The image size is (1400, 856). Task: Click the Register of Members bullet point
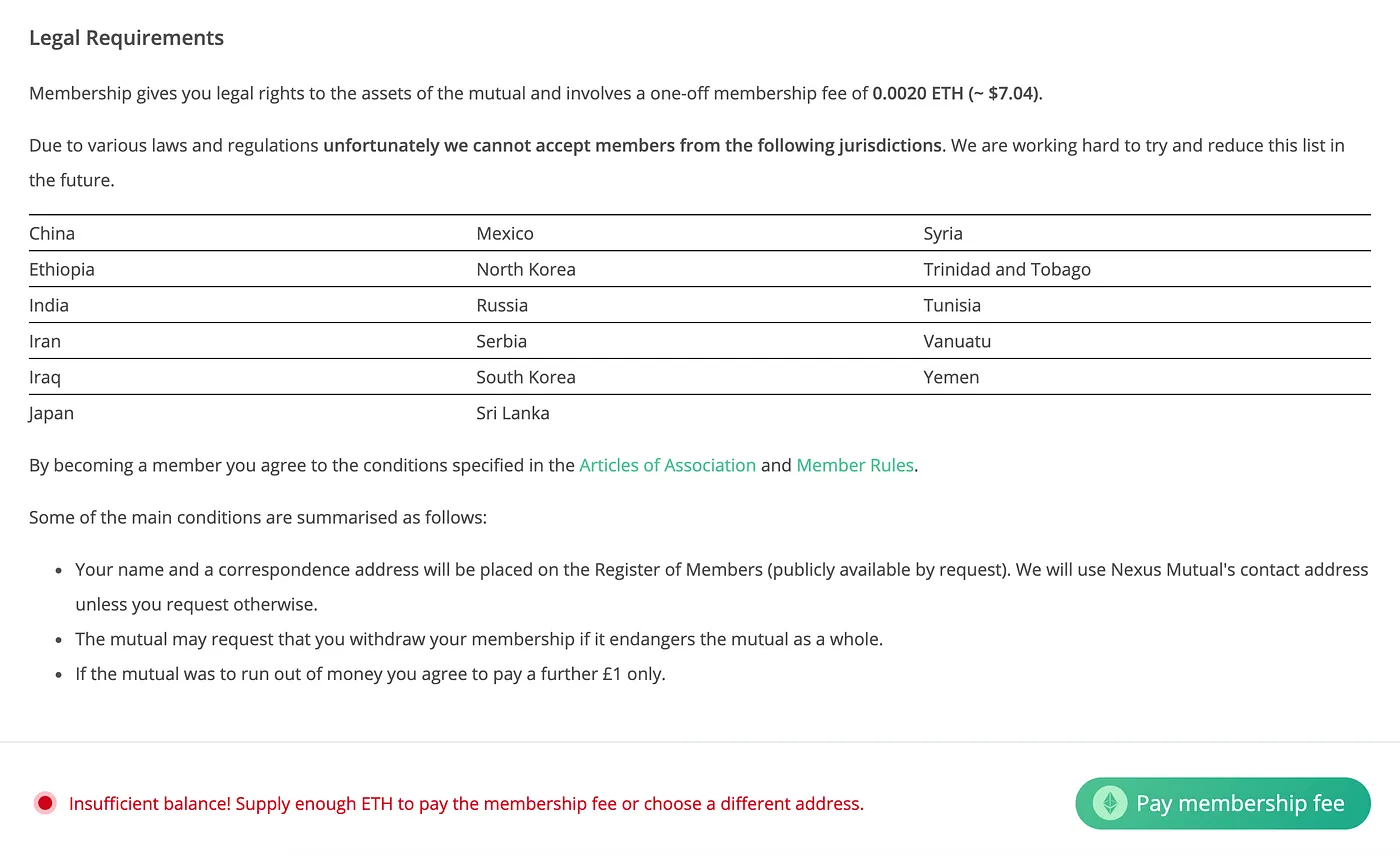click(721, 587)
